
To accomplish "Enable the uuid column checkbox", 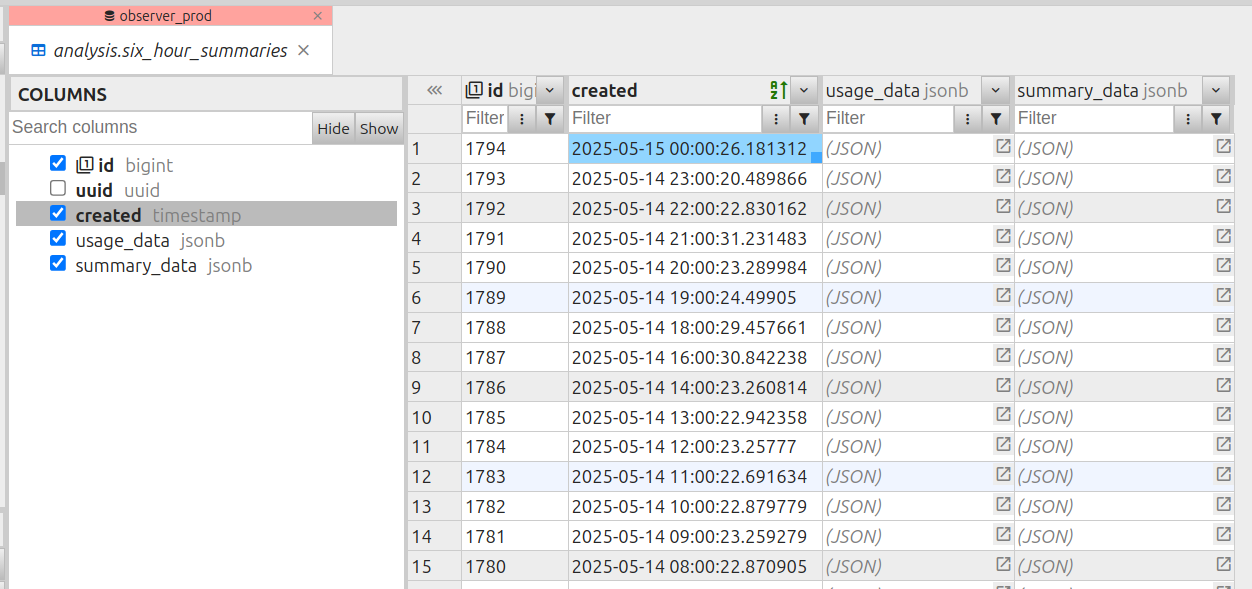I will pyautogui.click(x=58, y=189).
